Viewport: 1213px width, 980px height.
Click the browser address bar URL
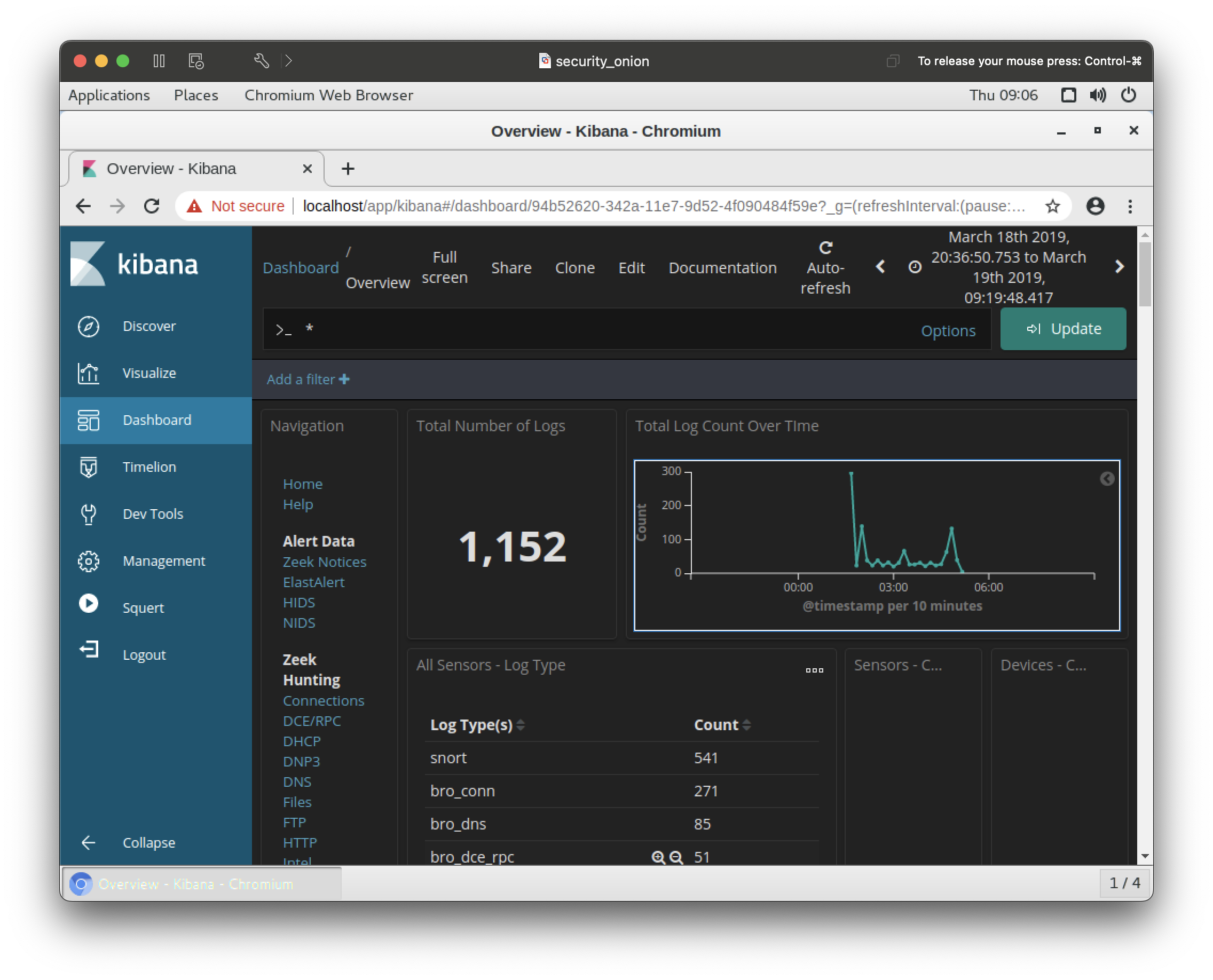[x=664, y=206]
